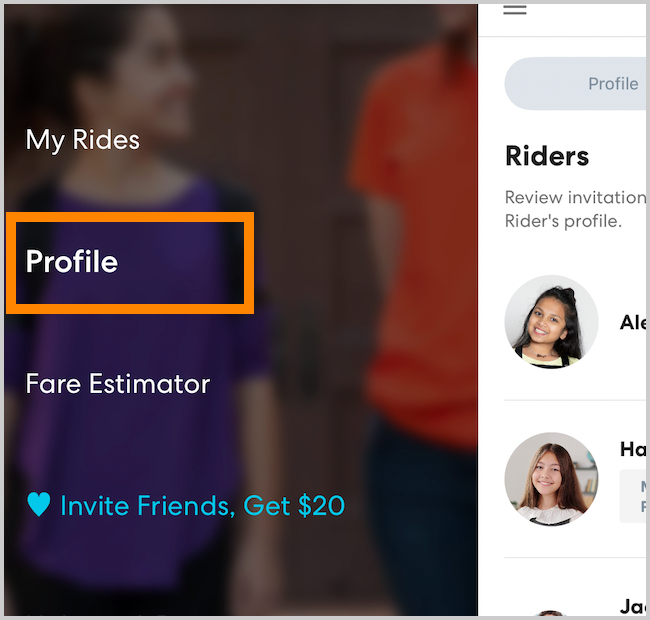Click the "Review invitation" description text
This screenshot has width=650, height=620.
(575, 198)
